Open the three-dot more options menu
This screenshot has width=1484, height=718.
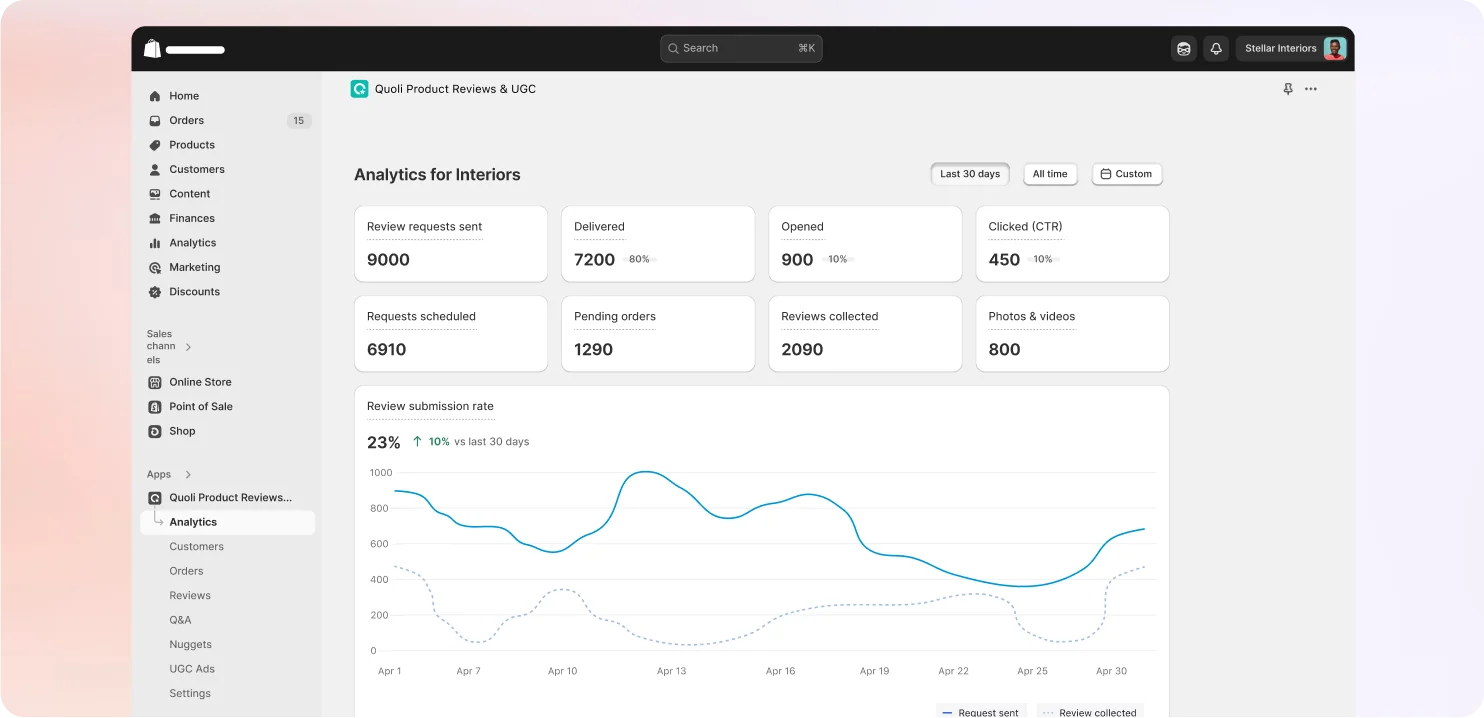tap(1311, 89)
